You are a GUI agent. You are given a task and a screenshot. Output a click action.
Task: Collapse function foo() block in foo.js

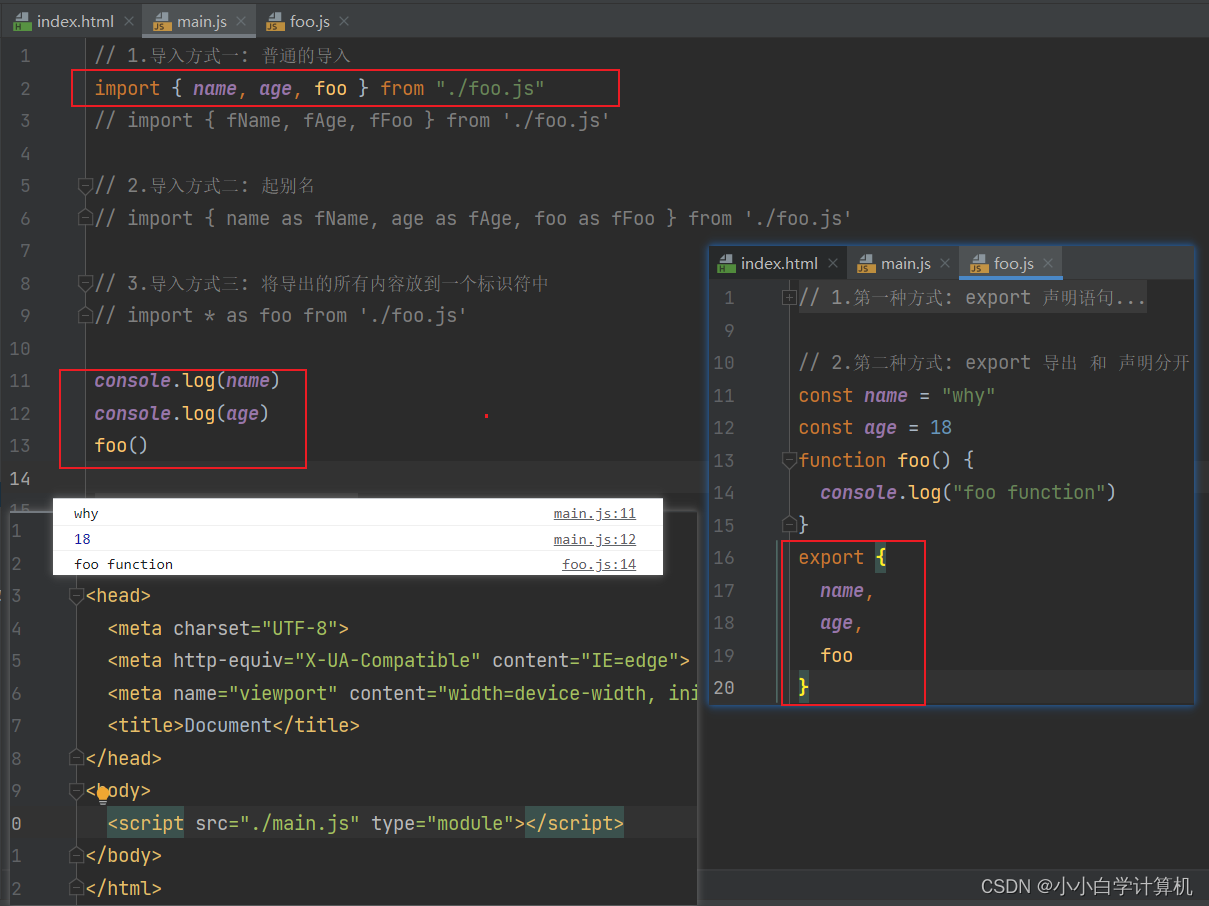pos(789,460)
